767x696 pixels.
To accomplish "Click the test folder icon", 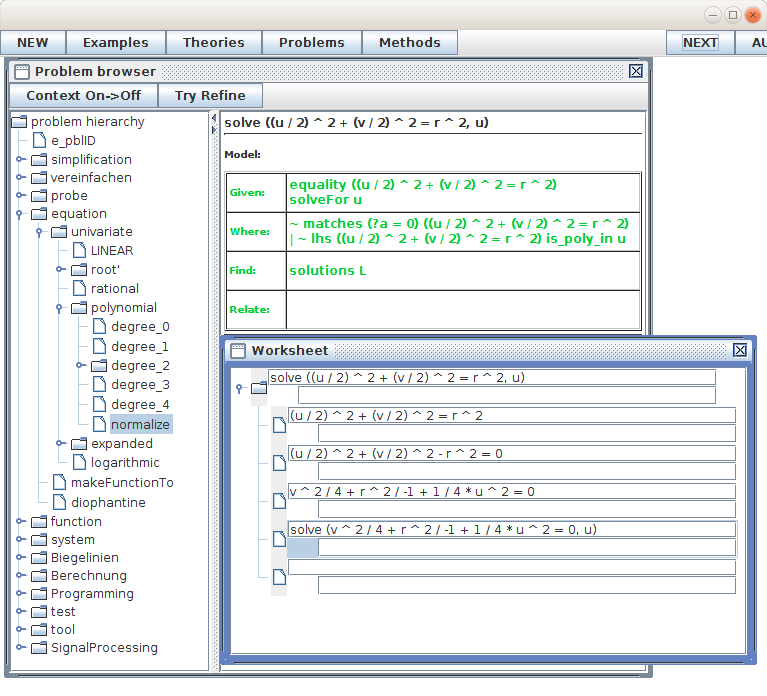I will (x=39, y=612).
